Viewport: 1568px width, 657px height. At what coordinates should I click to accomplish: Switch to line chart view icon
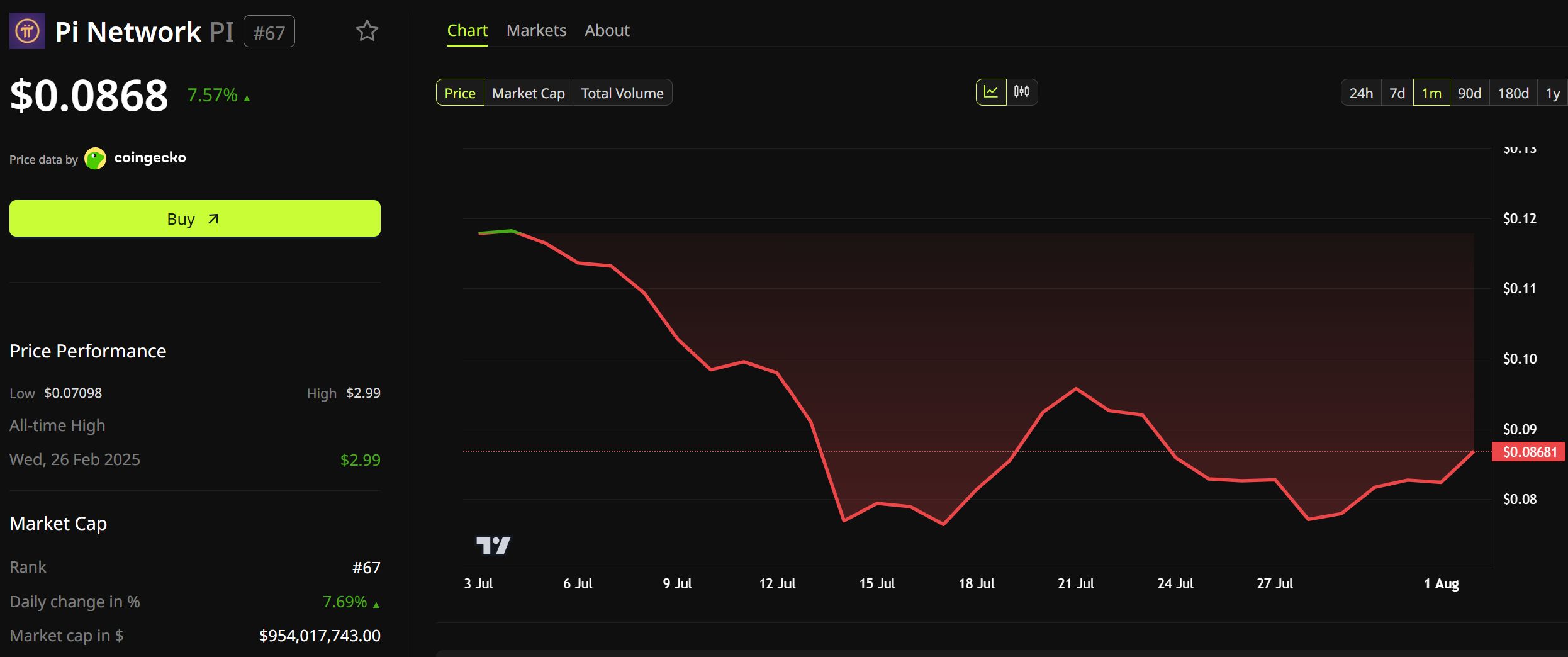point(991,93)
